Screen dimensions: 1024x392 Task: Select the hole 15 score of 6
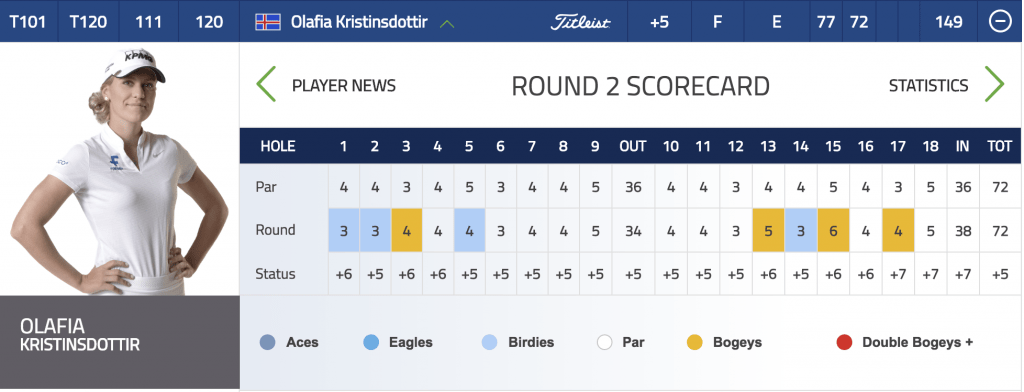click(833, 230)
